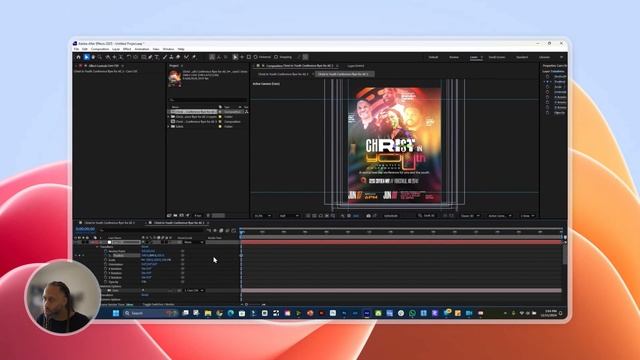Open the Half resolution dropdown
Image resolution: width=640 pixels, height=360 pixels.
[289, 216]
